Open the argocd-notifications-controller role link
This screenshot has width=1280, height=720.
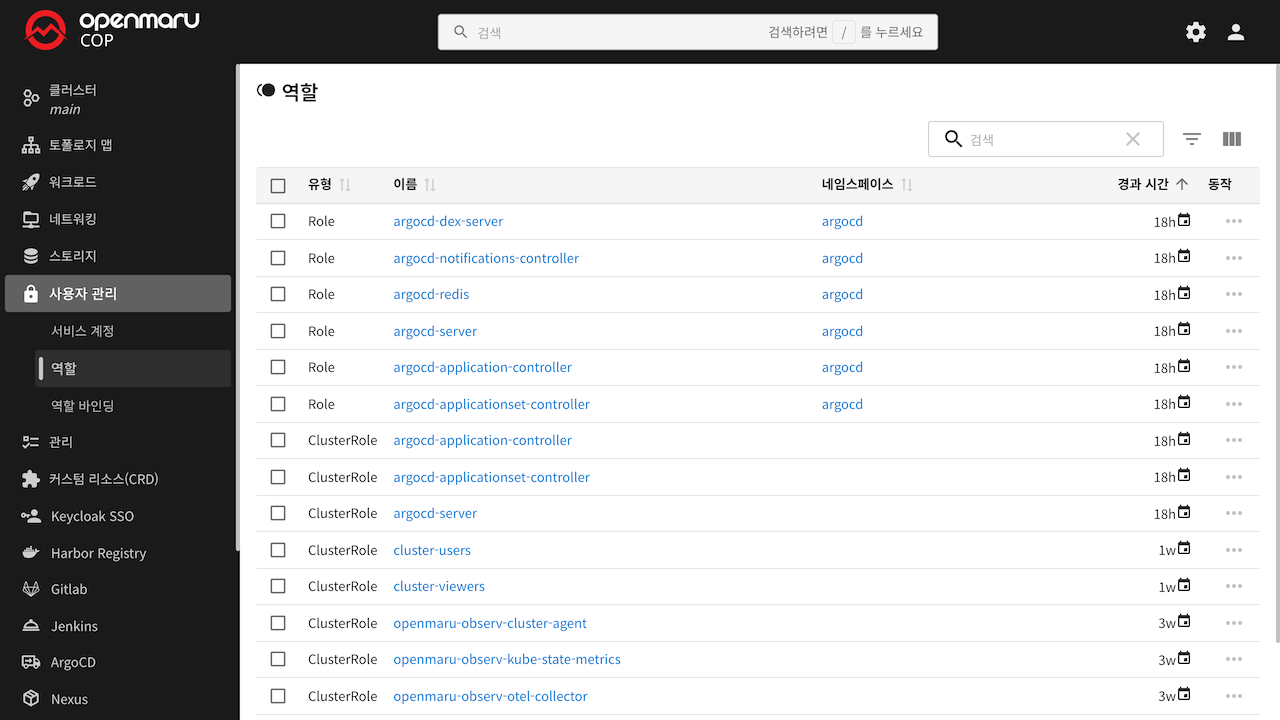click(486, 258)
